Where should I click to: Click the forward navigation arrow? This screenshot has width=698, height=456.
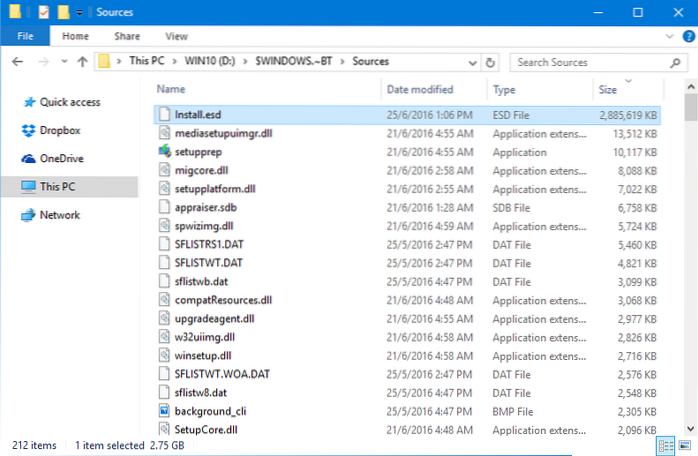[43, 61]
